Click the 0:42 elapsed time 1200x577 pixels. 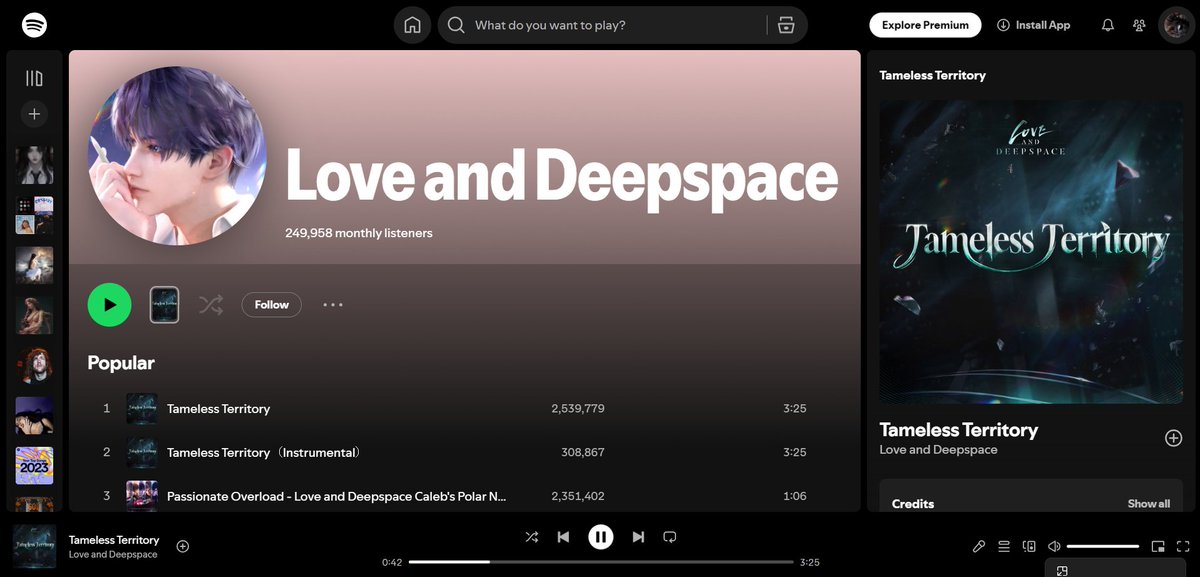point(392,562)
